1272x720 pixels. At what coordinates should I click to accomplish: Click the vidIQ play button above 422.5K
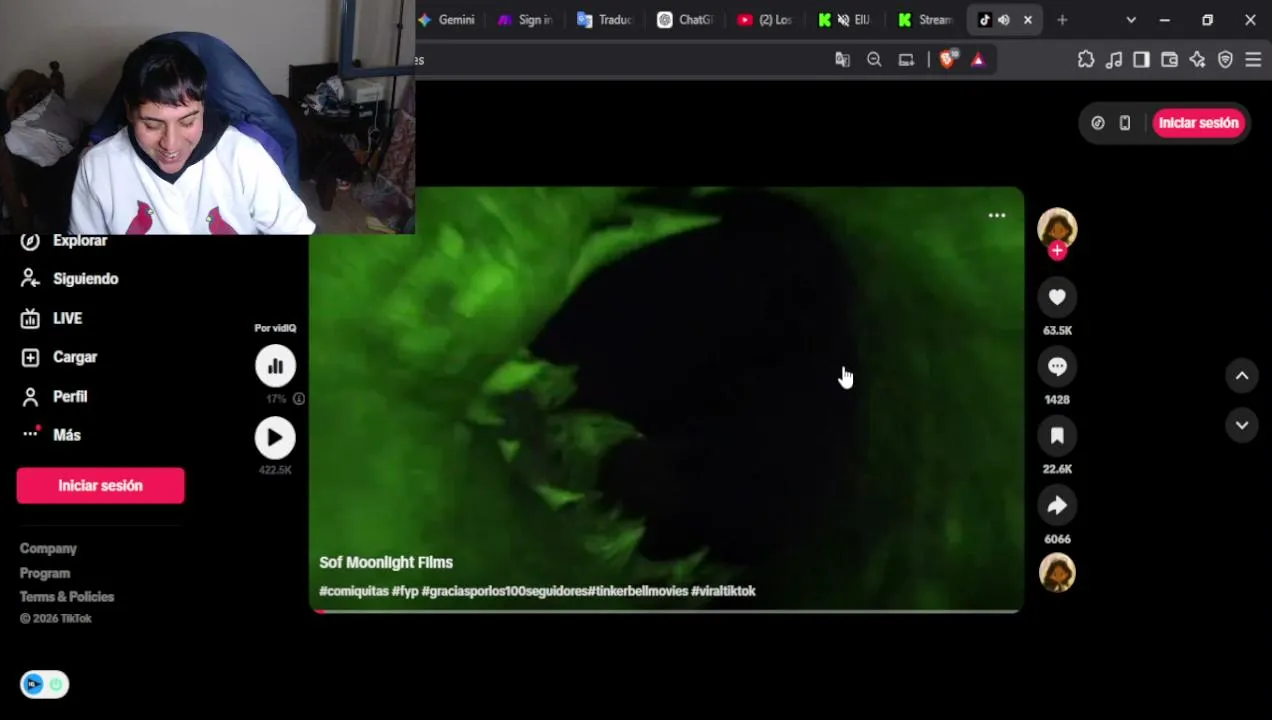point(275,438)
